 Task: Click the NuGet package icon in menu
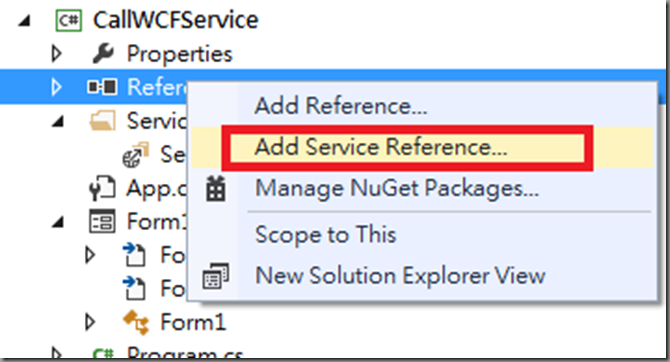[216, 188]
